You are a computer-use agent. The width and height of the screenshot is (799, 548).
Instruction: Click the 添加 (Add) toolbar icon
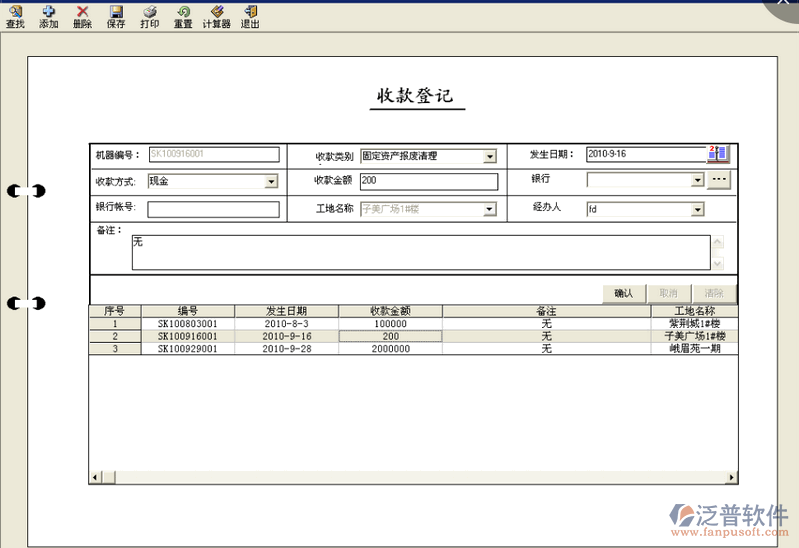(48, 16)
